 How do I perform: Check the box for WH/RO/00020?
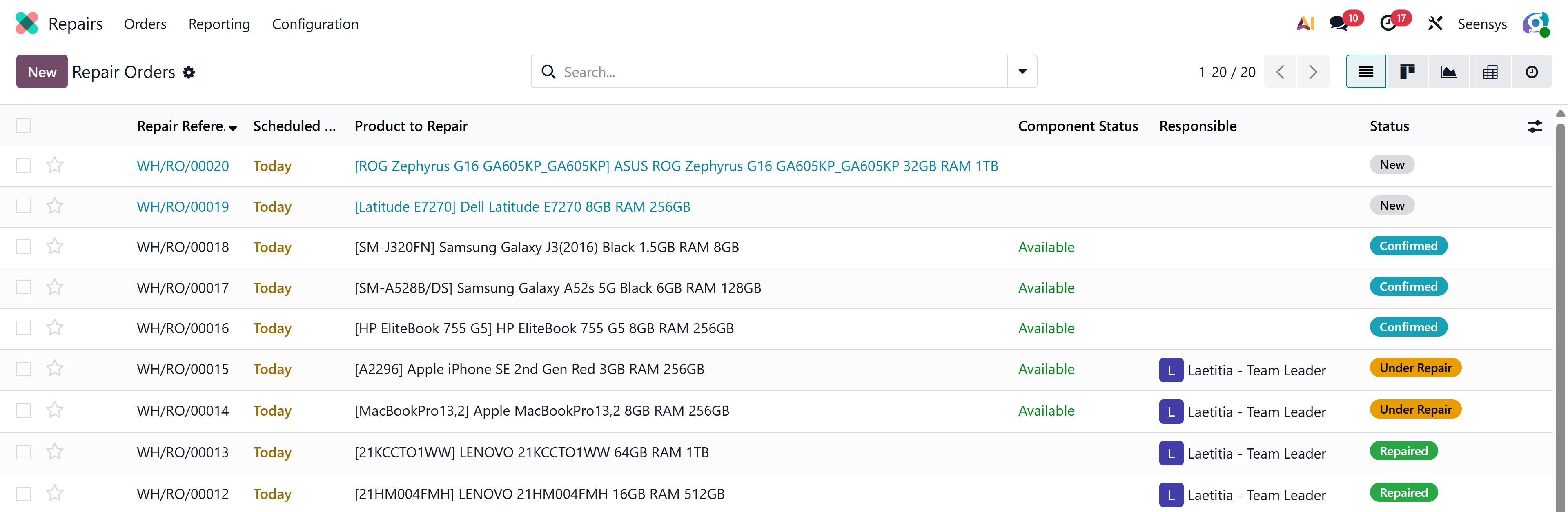[x=24, y=165]
